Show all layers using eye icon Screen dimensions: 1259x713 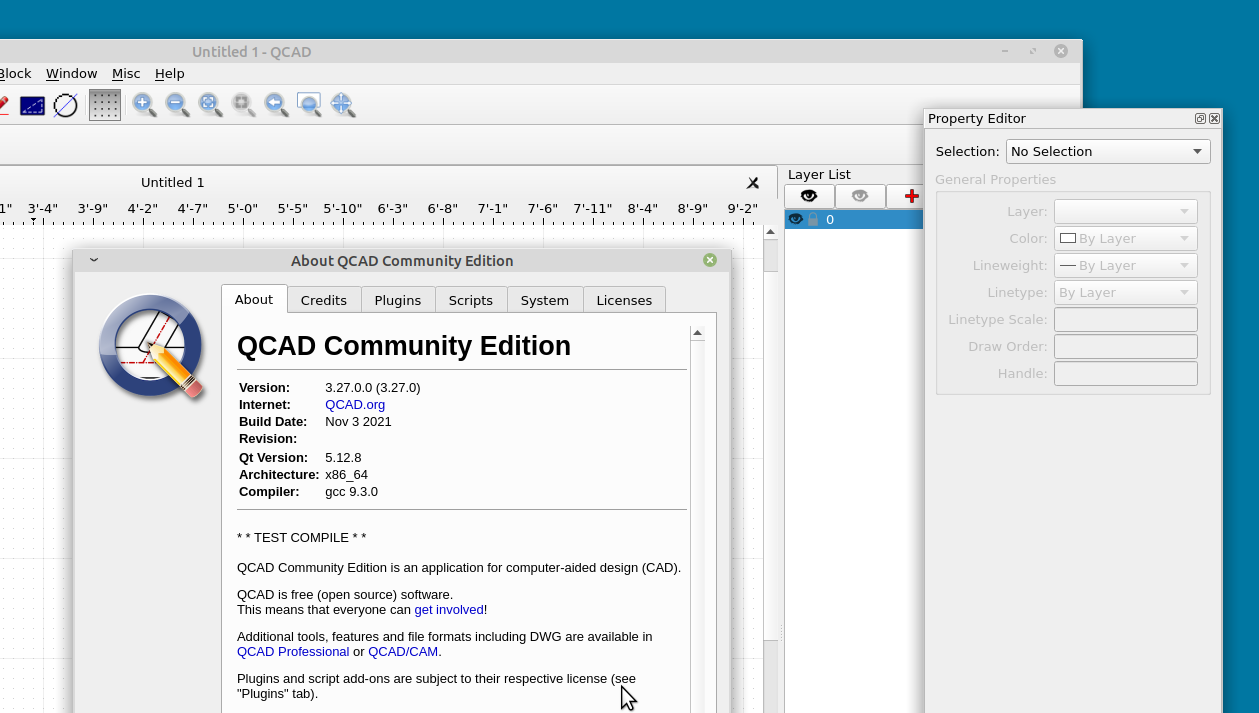tap(809, 196)
